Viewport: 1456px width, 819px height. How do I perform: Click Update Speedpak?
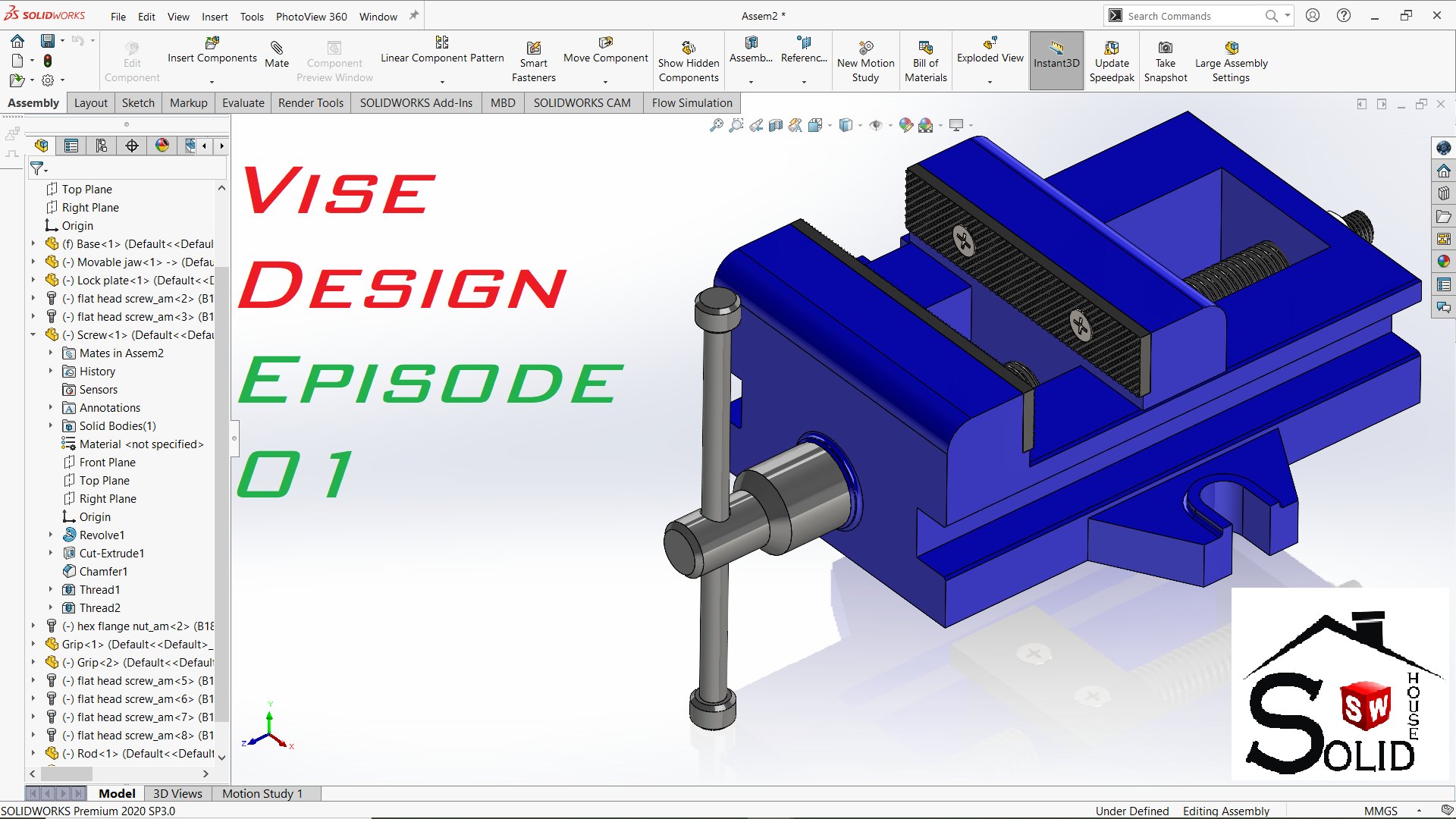1112,61
